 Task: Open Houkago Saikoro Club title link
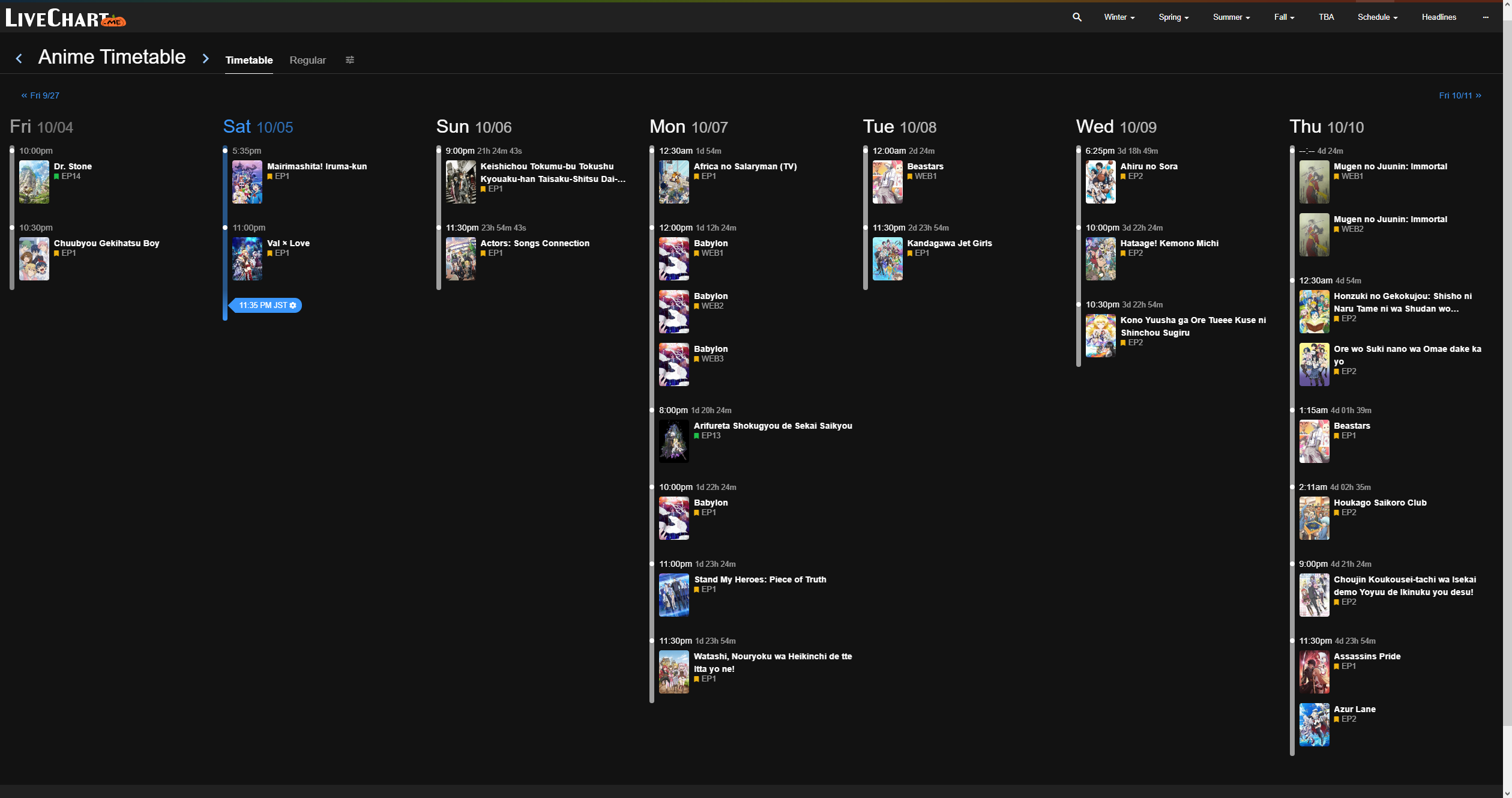tap(1379, 503)
